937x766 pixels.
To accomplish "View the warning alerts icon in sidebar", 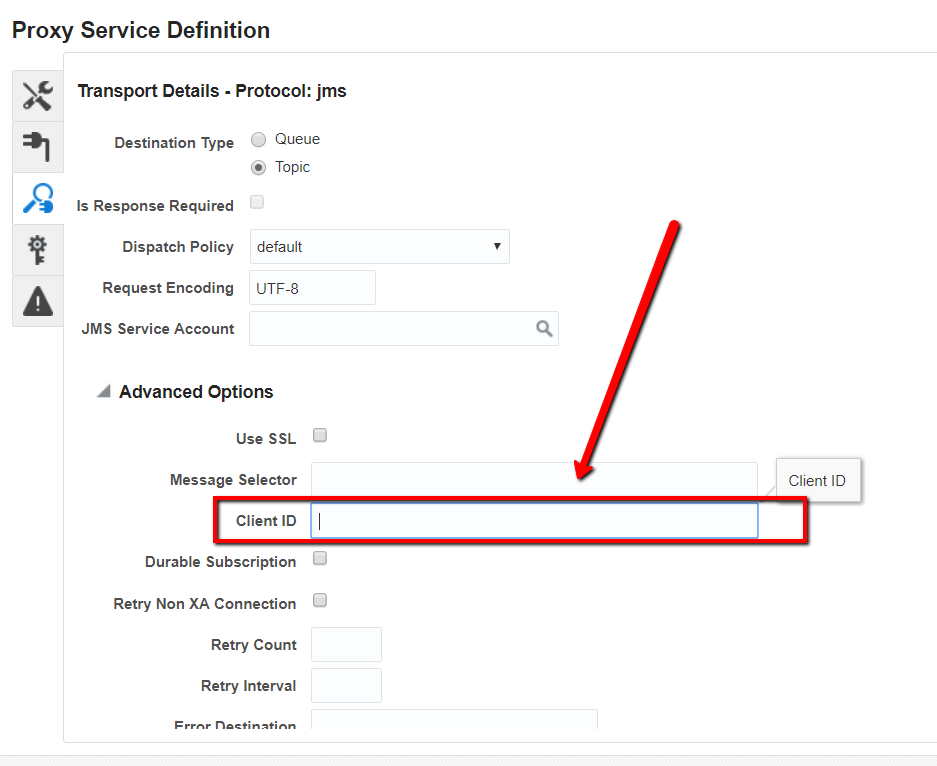I will coord(36,300).
